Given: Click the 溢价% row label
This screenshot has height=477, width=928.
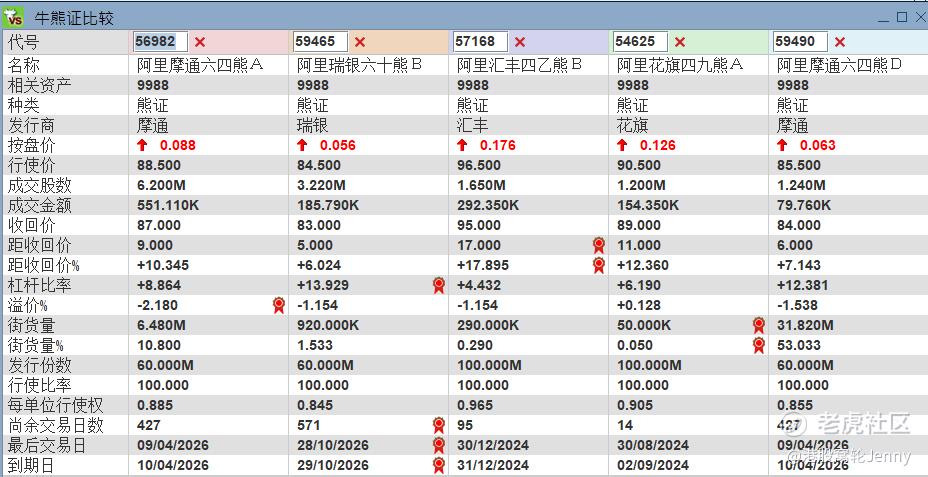Looking at the screenshot, I should (27, 305).
